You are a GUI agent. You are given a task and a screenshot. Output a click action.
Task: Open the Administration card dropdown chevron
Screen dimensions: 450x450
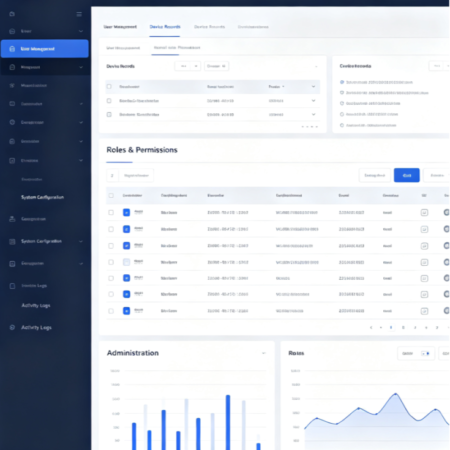pyautogui.click(x=264, y=353)
